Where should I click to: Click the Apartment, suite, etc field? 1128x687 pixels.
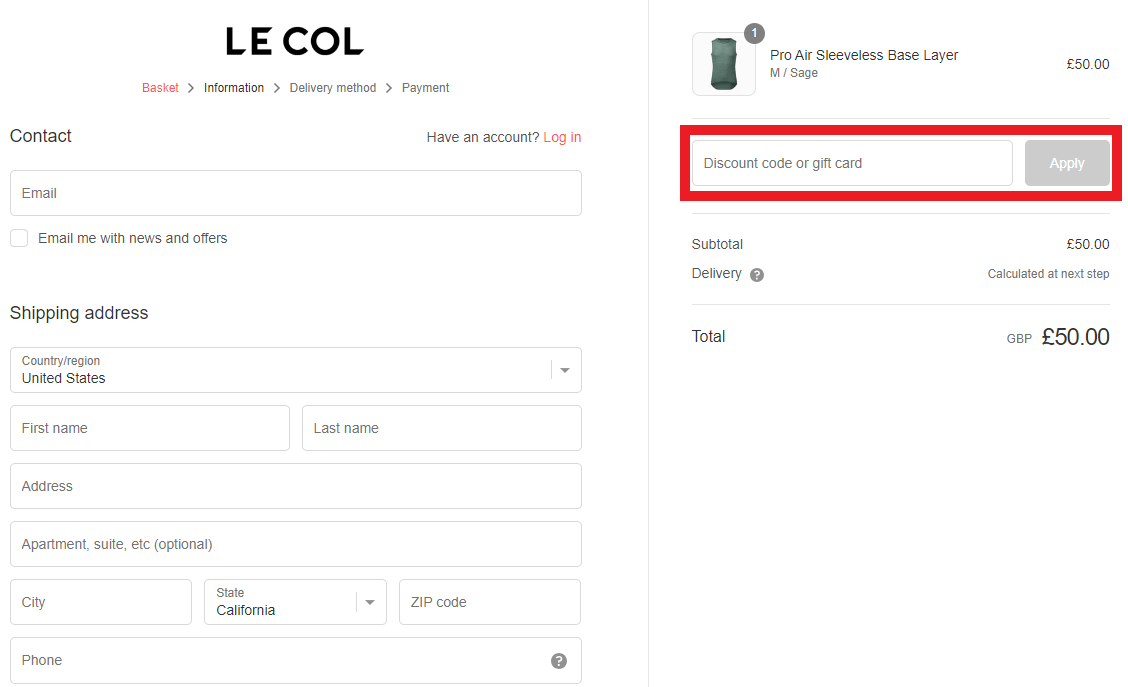pyautogui.click(x=296, y=544)
